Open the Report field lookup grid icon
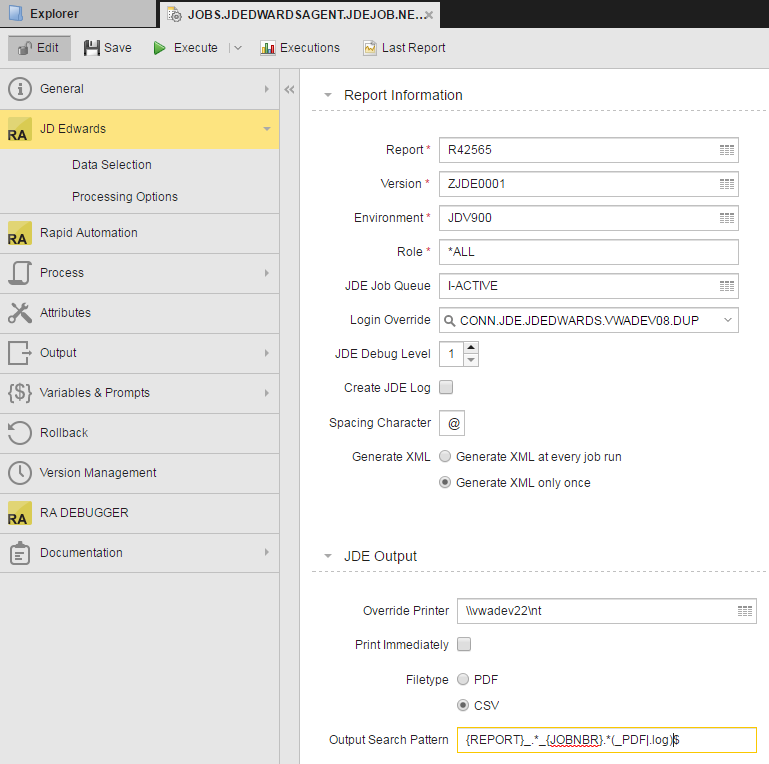The width and height of the screenshot is (769, 764). pos(727,150)
